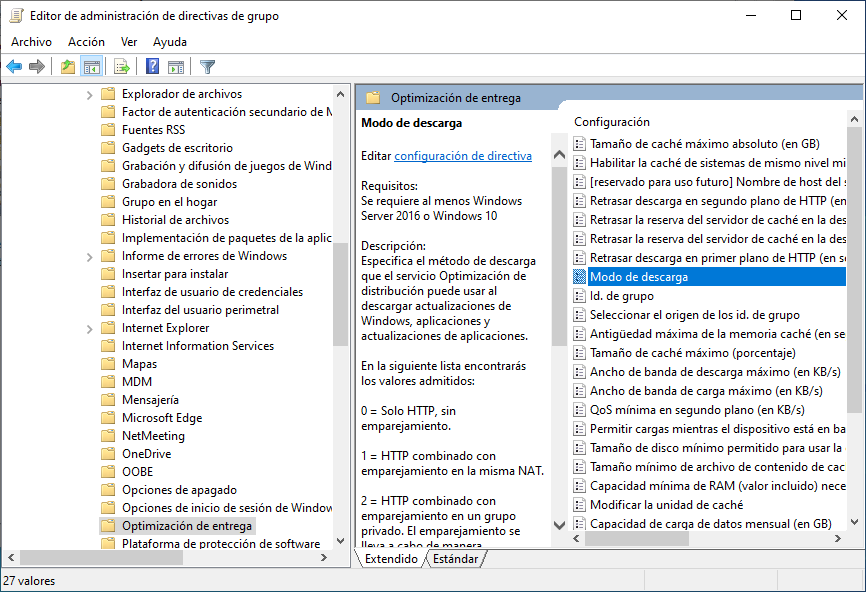The width and height of the screenshot is (866, 592).
Task: Select QoS mínima en segundo plano setting
Action: [697, 410]
